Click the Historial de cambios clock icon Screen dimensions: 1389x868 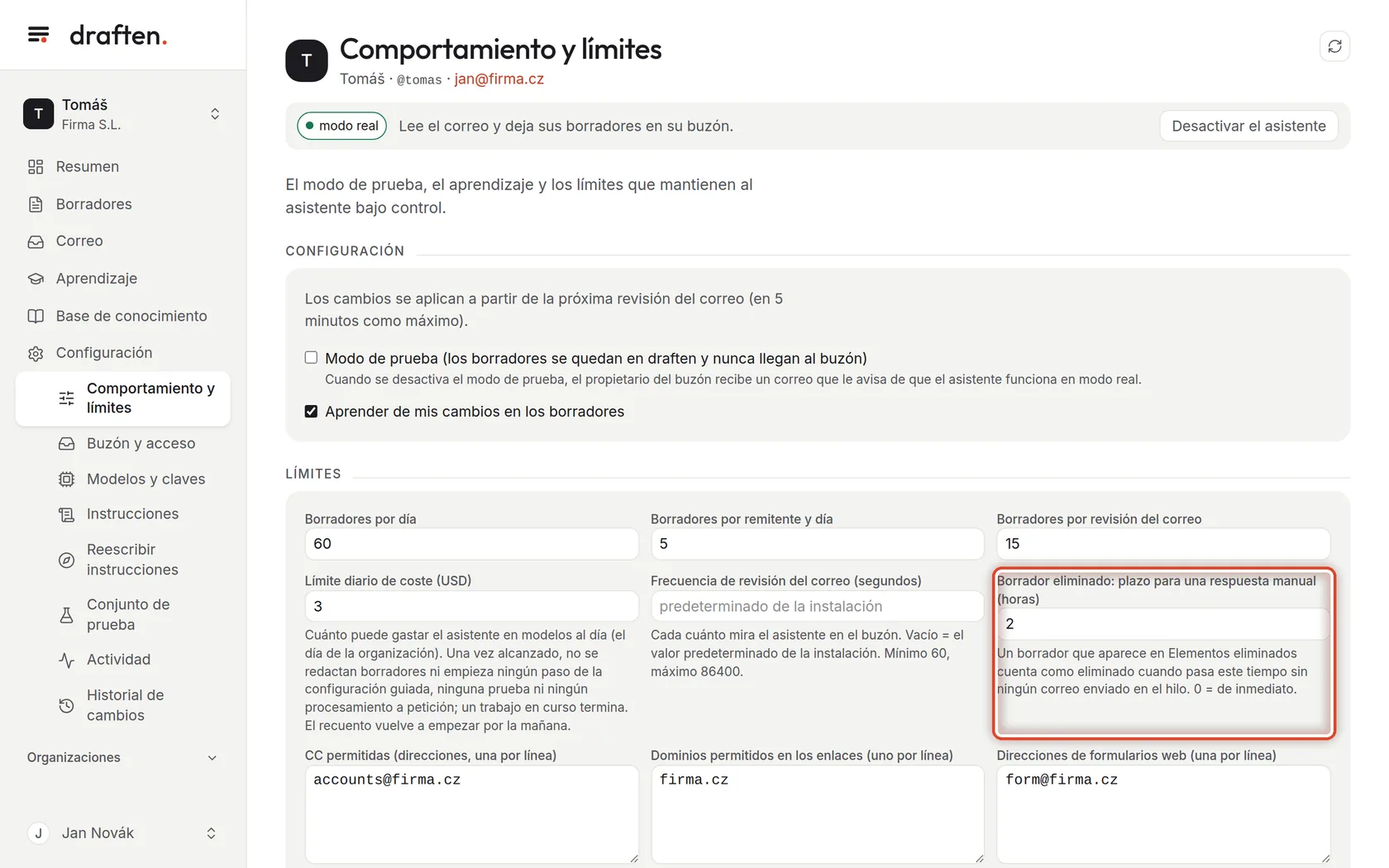pyautogui.click(x=66, y=706)
